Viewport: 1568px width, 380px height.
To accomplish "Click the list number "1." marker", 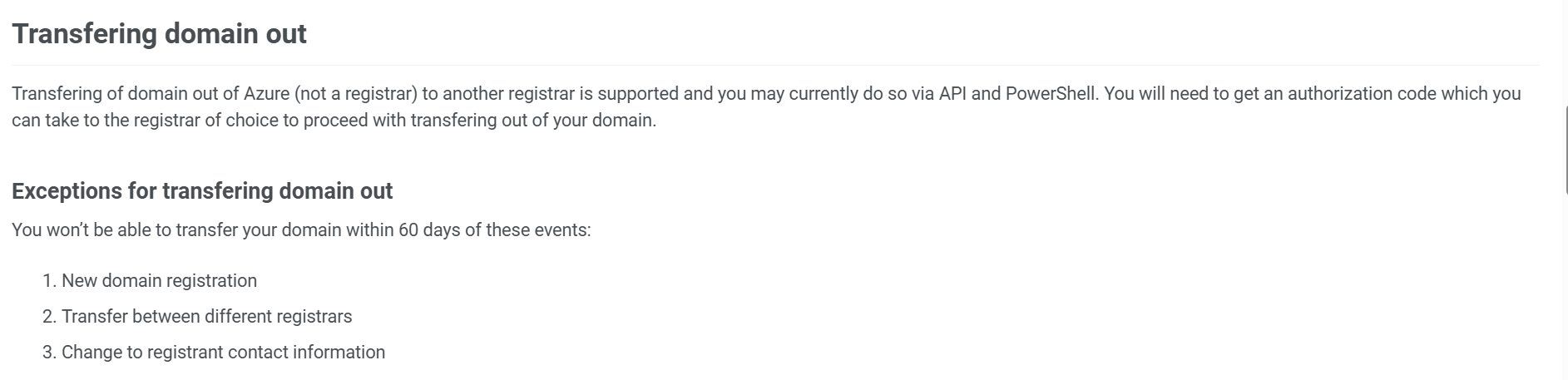I will tap(49, 281).
